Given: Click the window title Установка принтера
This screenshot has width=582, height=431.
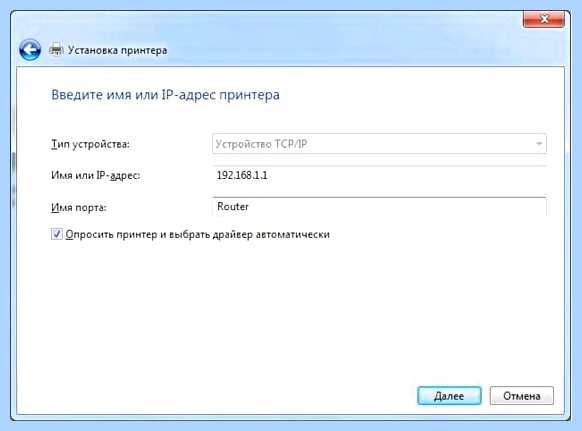Looking at the screenshot, I should pyautogui.click(x=117, y=50).
